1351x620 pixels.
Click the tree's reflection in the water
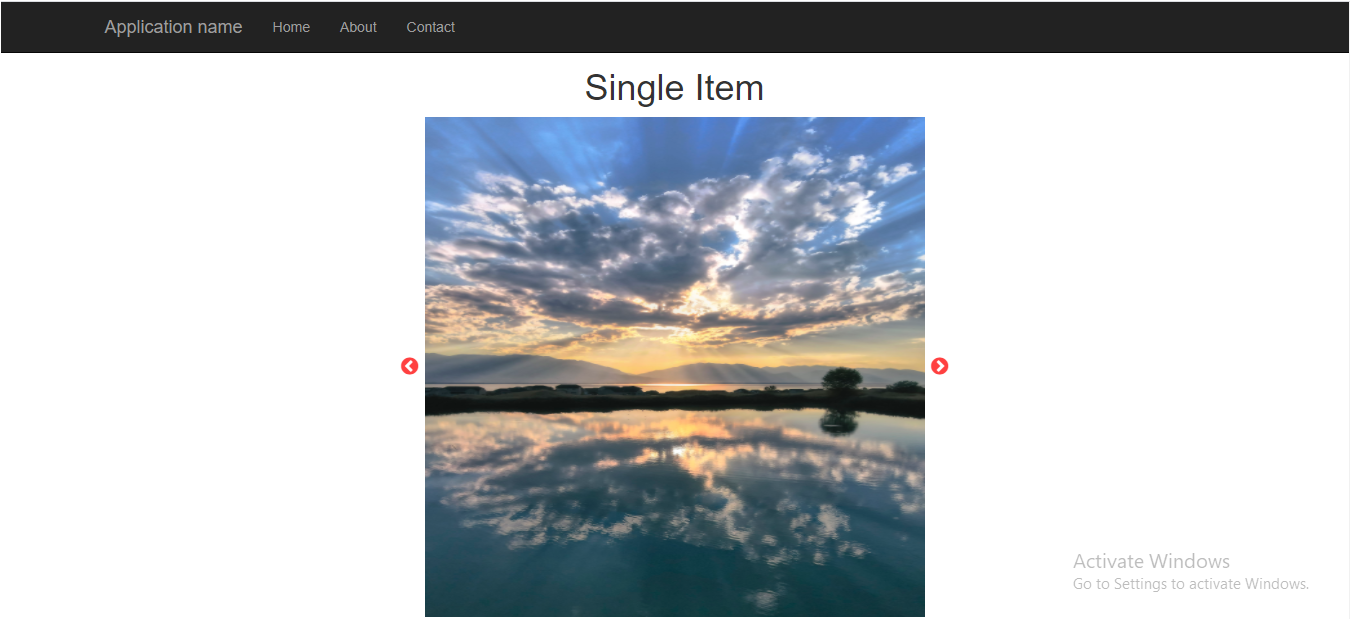839,422
